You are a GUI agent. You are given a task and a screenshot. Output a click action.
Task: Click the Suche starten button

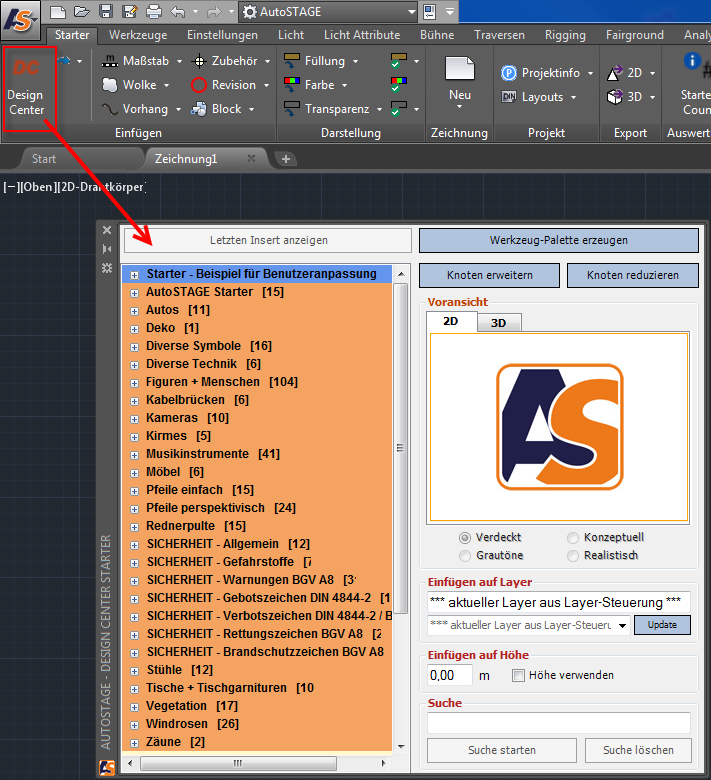tap(501, 750)
